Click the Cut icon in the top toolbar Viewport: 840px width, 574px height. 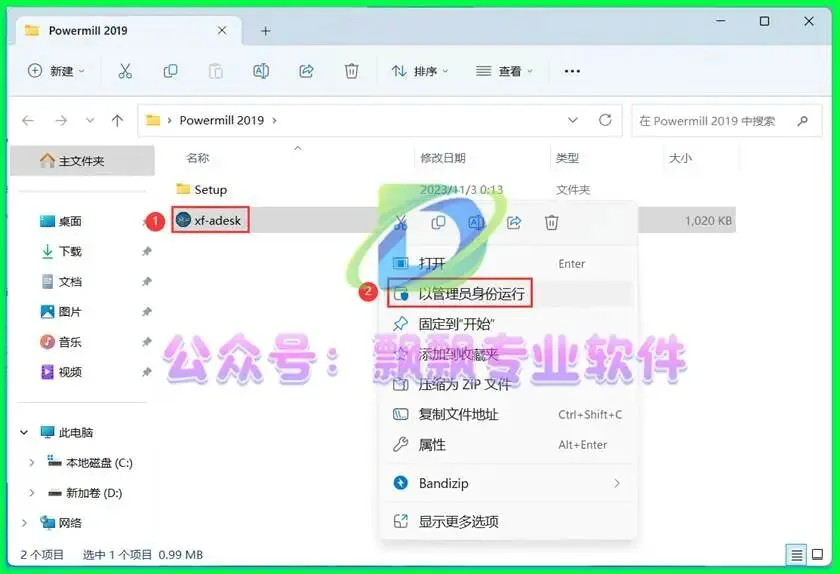[x=125, y=71]
